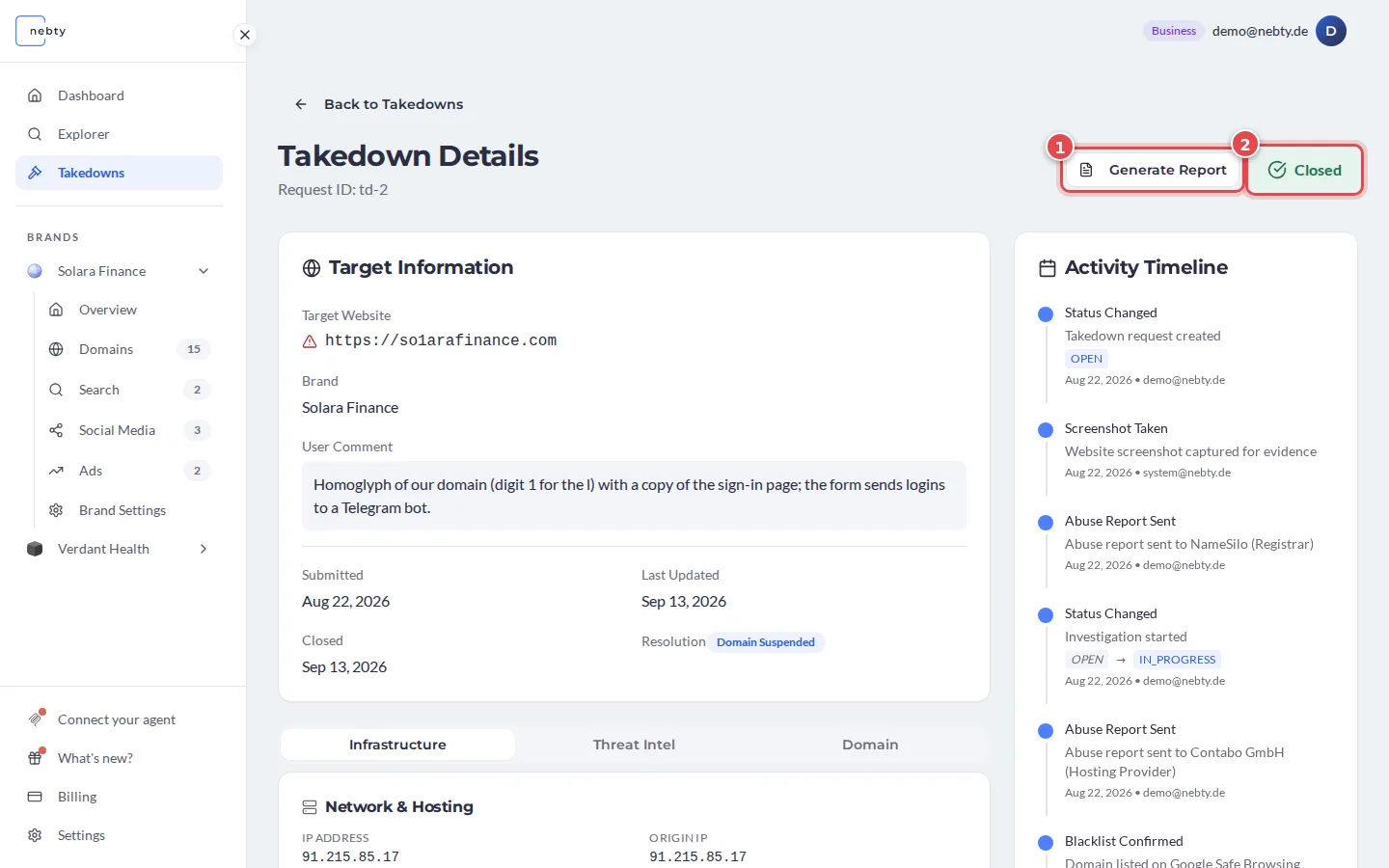Open Explorer magnifier icon
The height and width of the screenshot is (868, 1389).
[x=35, y=134]
